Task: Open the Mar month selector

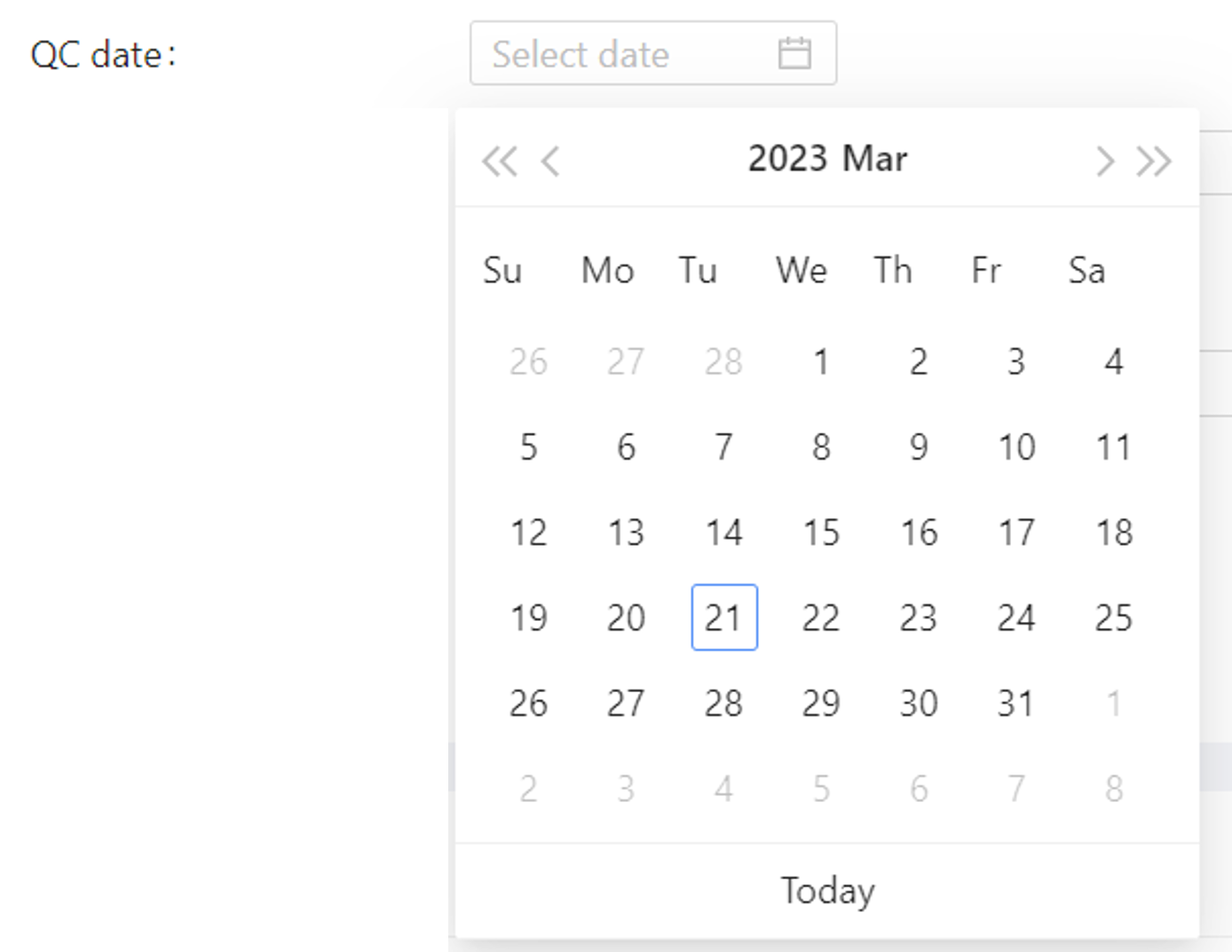Action: [875, 159]
